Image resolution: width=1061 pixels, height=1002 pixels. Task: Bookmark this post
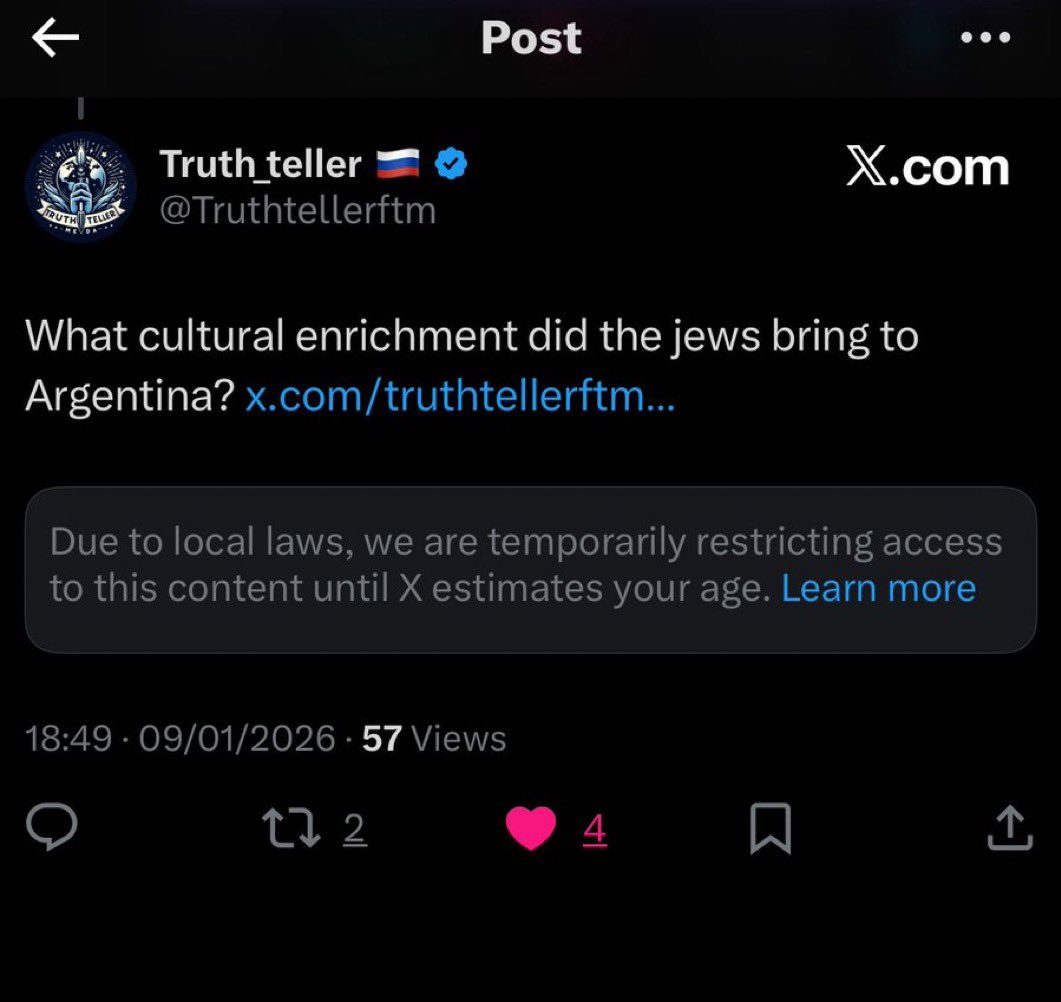pos(771,828)
